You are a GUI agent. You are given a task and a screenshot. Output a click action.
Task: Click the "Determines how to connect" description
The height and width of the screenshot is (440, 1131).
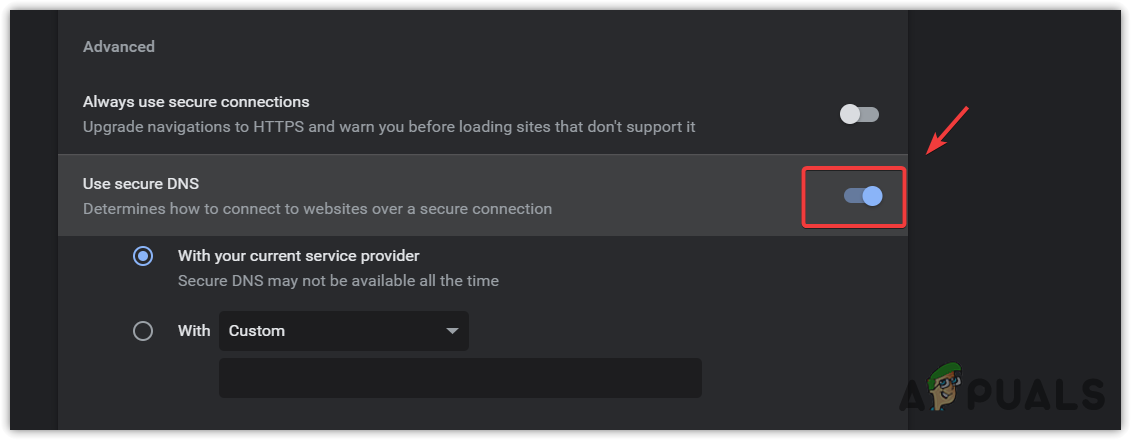point(317,209)
